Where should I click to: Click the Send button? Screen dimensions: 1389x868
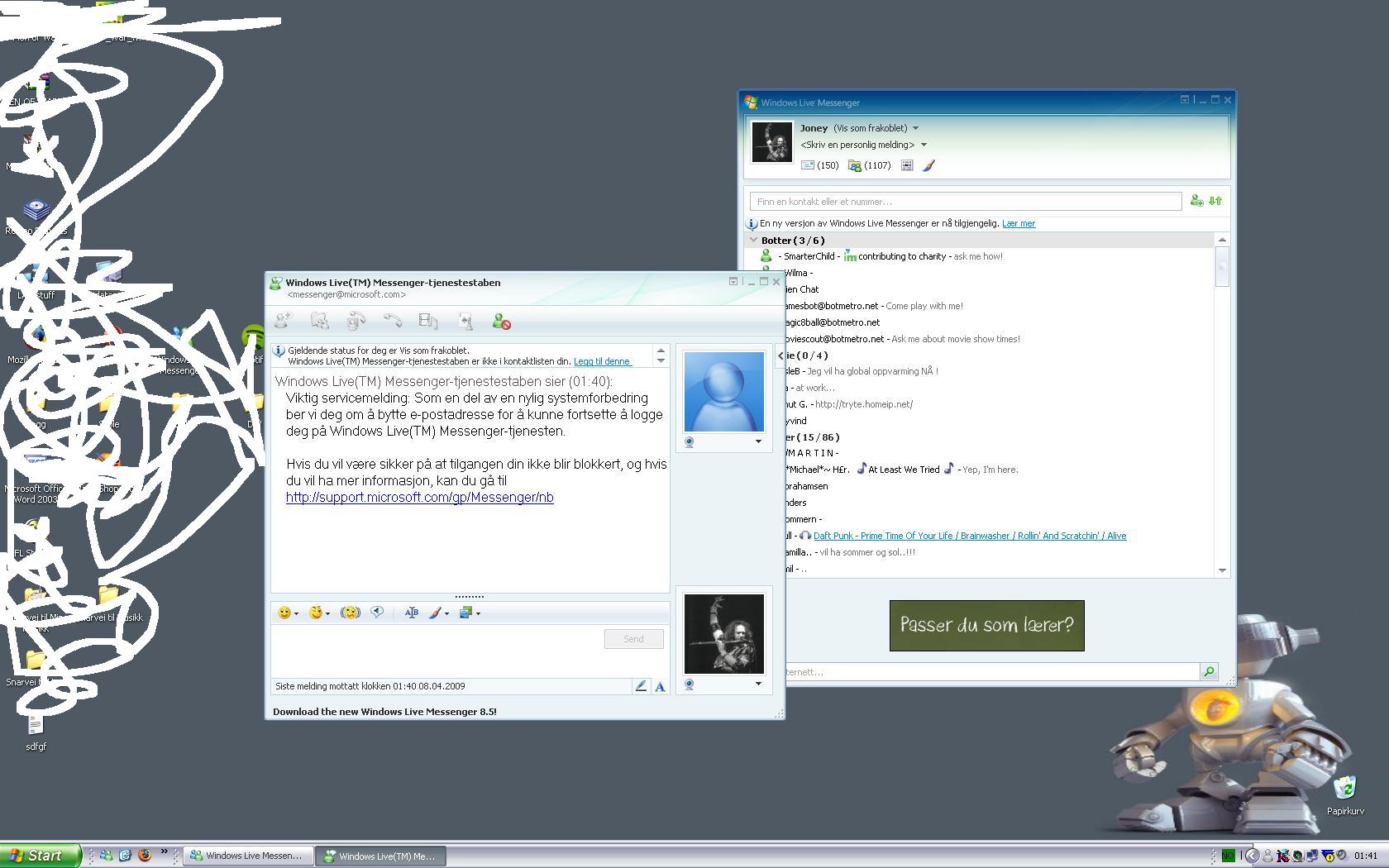(633, 639)
